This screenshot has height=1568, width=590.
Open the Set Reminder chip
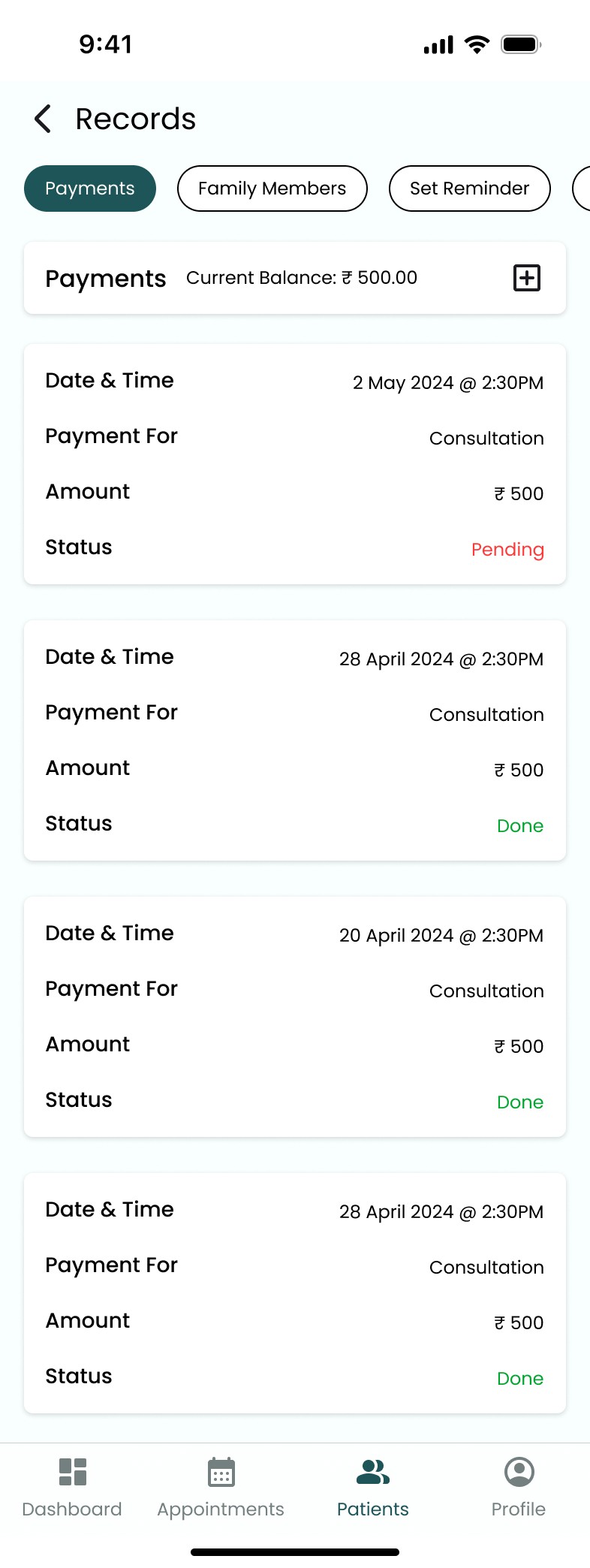click(469, 188)
